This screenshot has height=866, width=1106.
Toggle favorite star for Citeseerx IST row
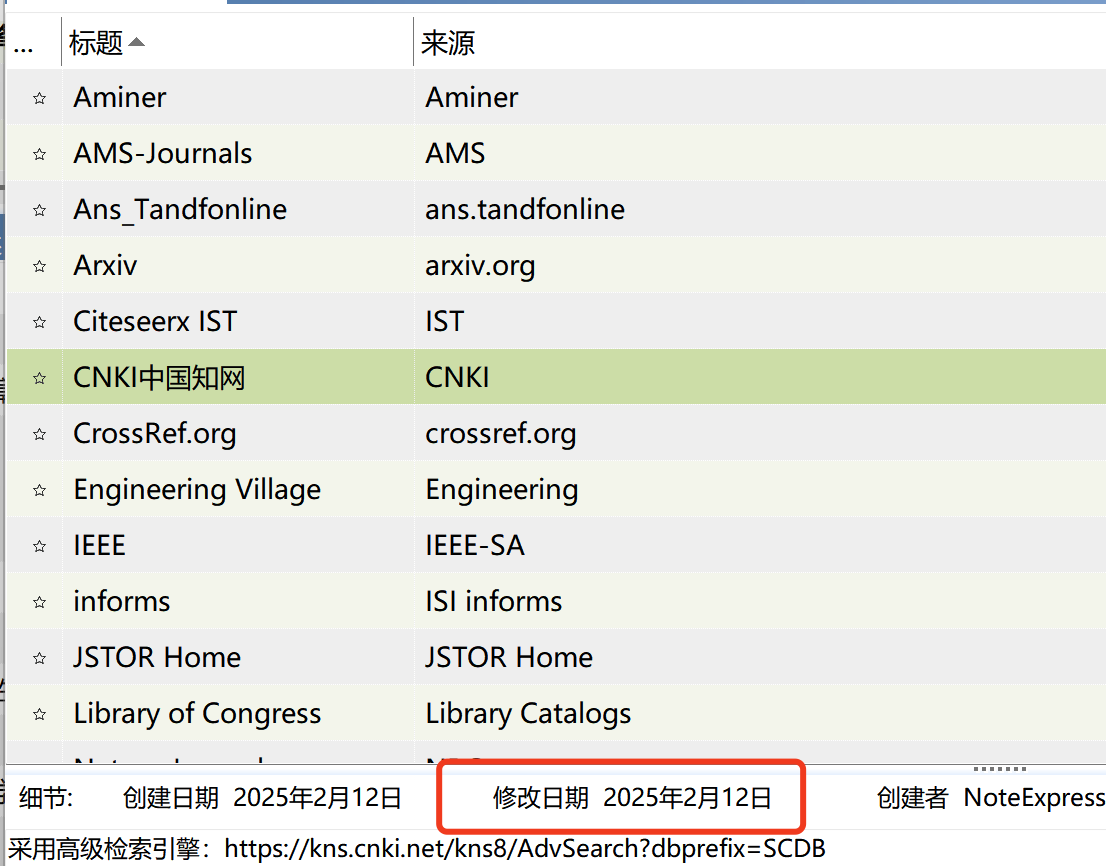point(40,322)
